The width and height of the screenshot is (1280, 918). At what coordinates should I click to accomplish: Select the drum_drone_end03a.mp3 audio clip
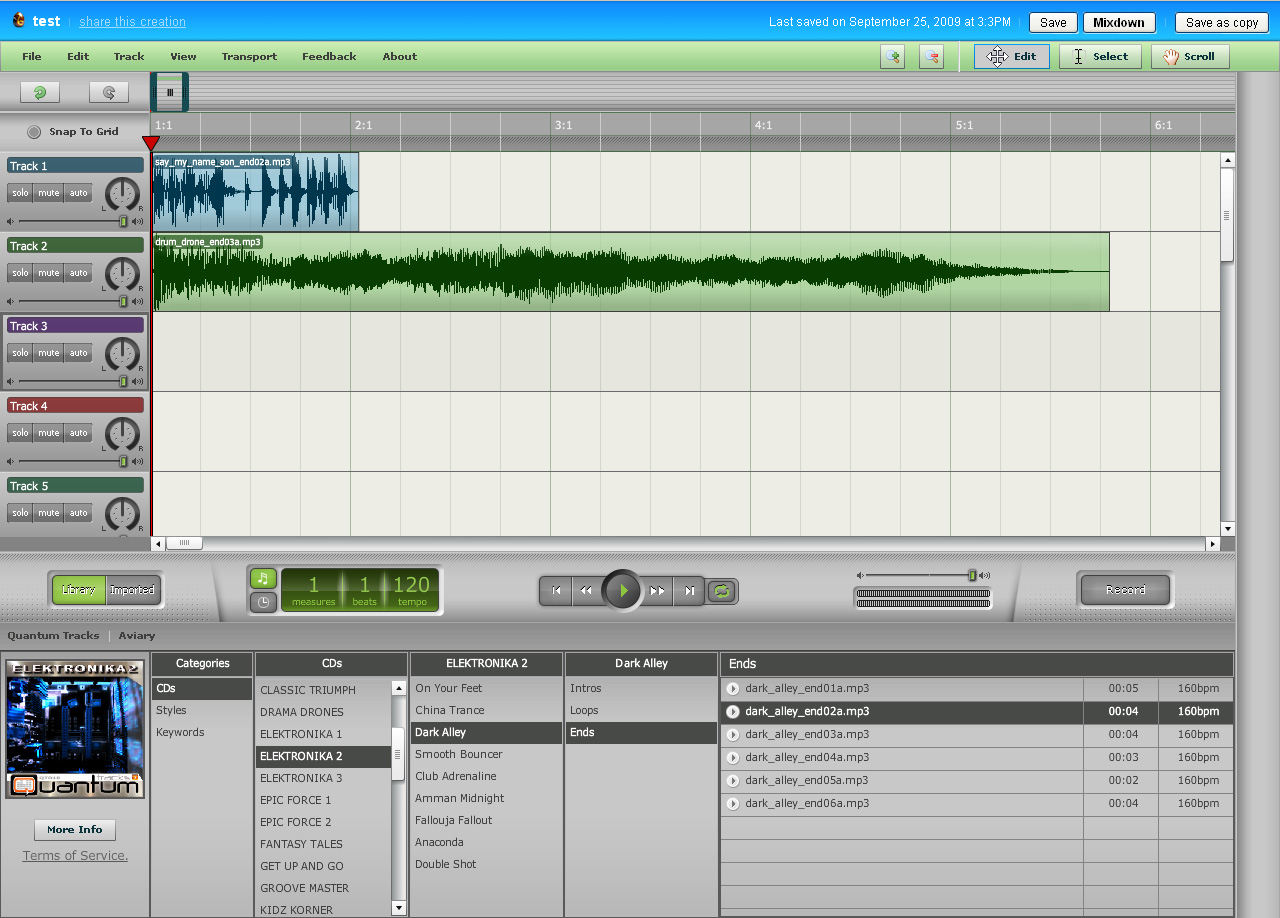point(631,272)
